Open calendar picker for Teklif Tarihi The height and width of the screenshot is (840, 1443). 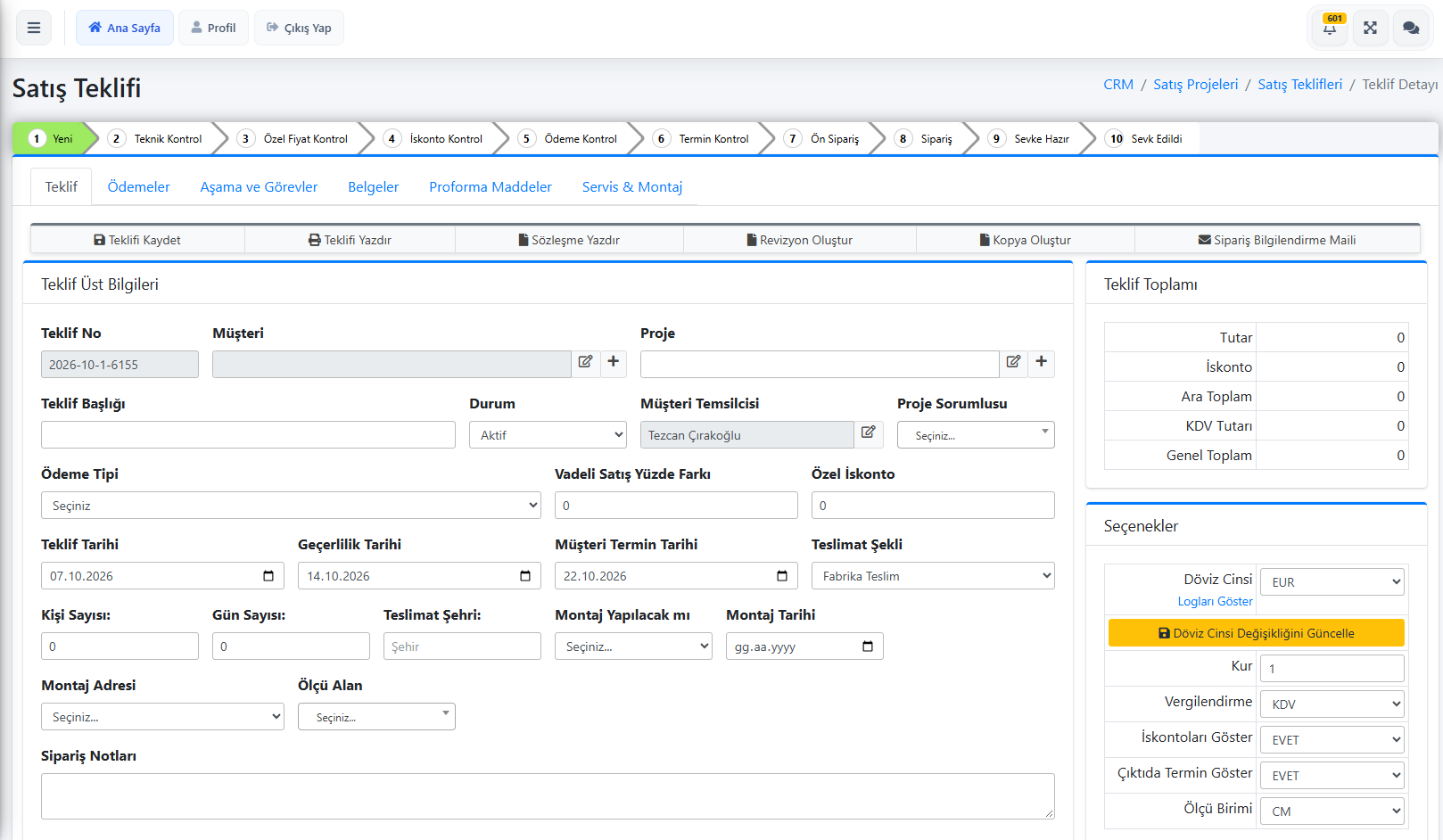268,576
